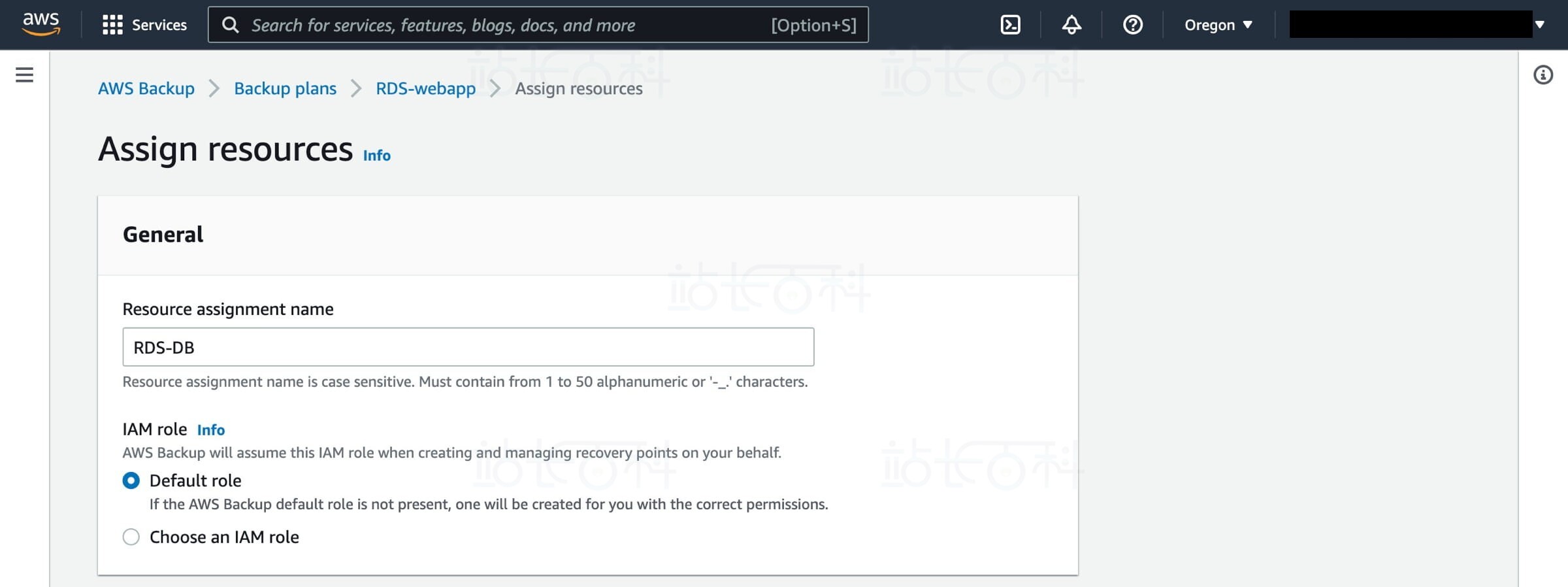1568x587 pixels.
Task: Open AWS CloudShell terminal icon
Action: [1010, 25]
